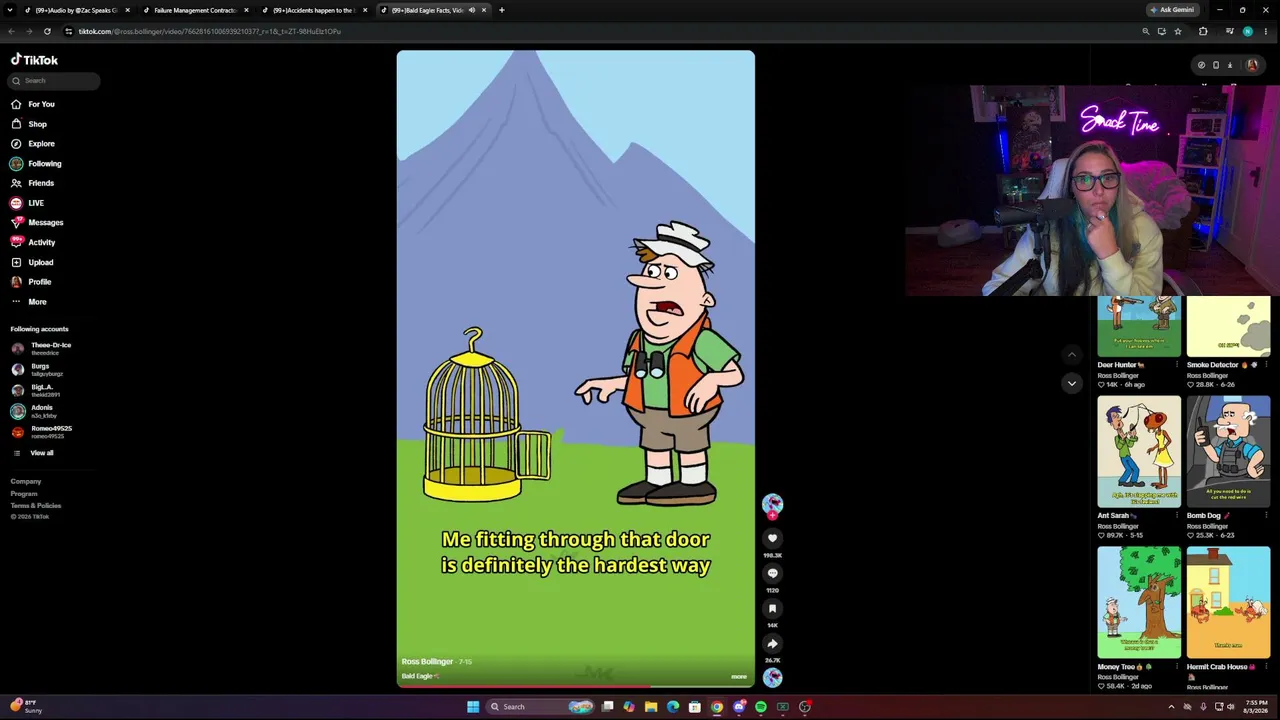Open the Smoke Detector video thumbnail
1280x720 pixels.
pos(1228,326)
